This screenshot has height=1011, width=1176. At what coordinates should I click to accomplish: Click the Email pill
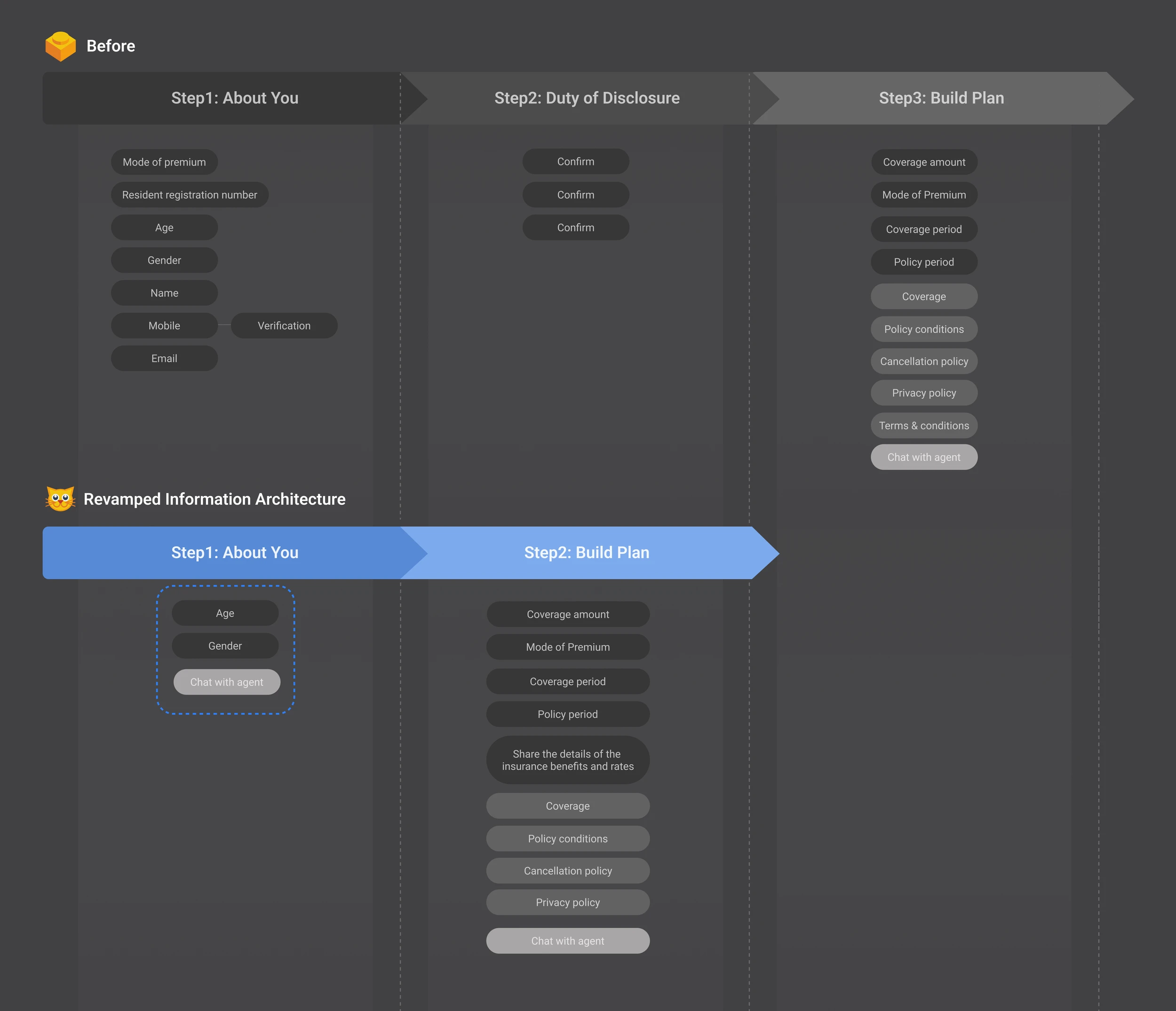[x=164, y=359]
